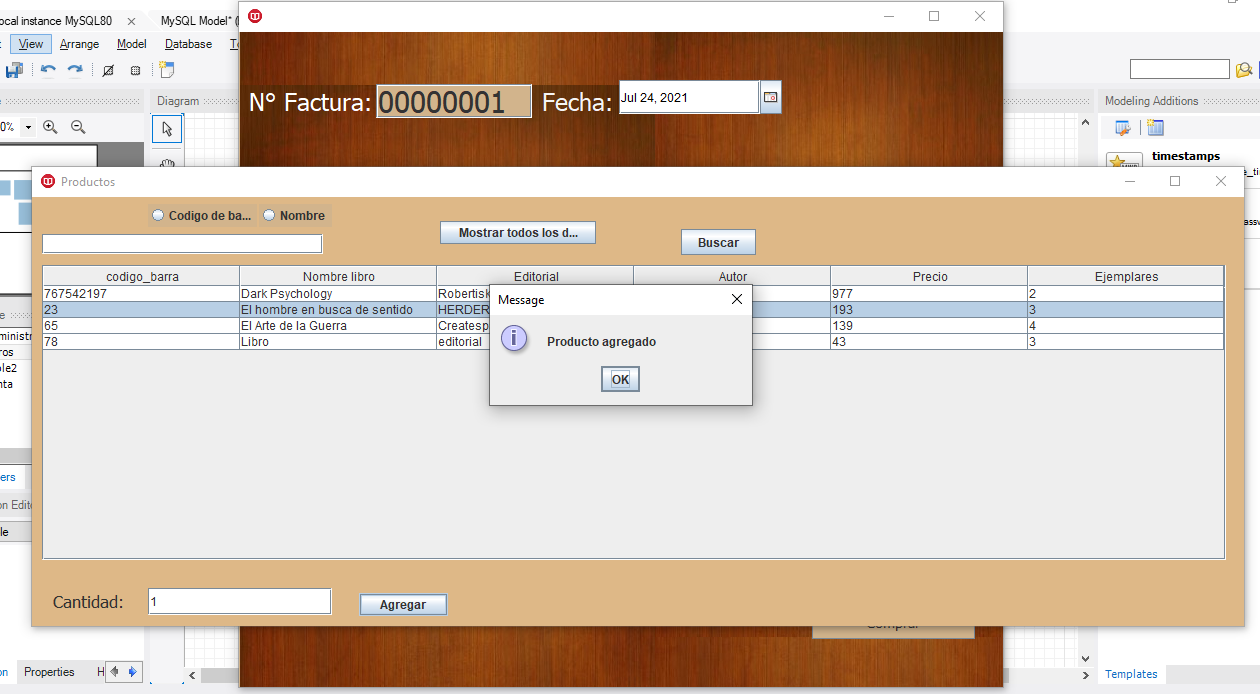Click the diagram scrollbar up arrow

point(1087,121)
